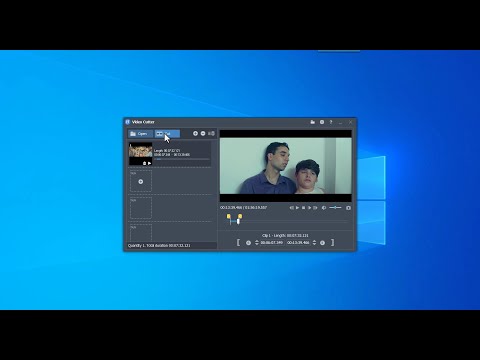The image size is (480, 360).
Task: Jump to the end with the last playback button
Action: [x=315, y=208]
